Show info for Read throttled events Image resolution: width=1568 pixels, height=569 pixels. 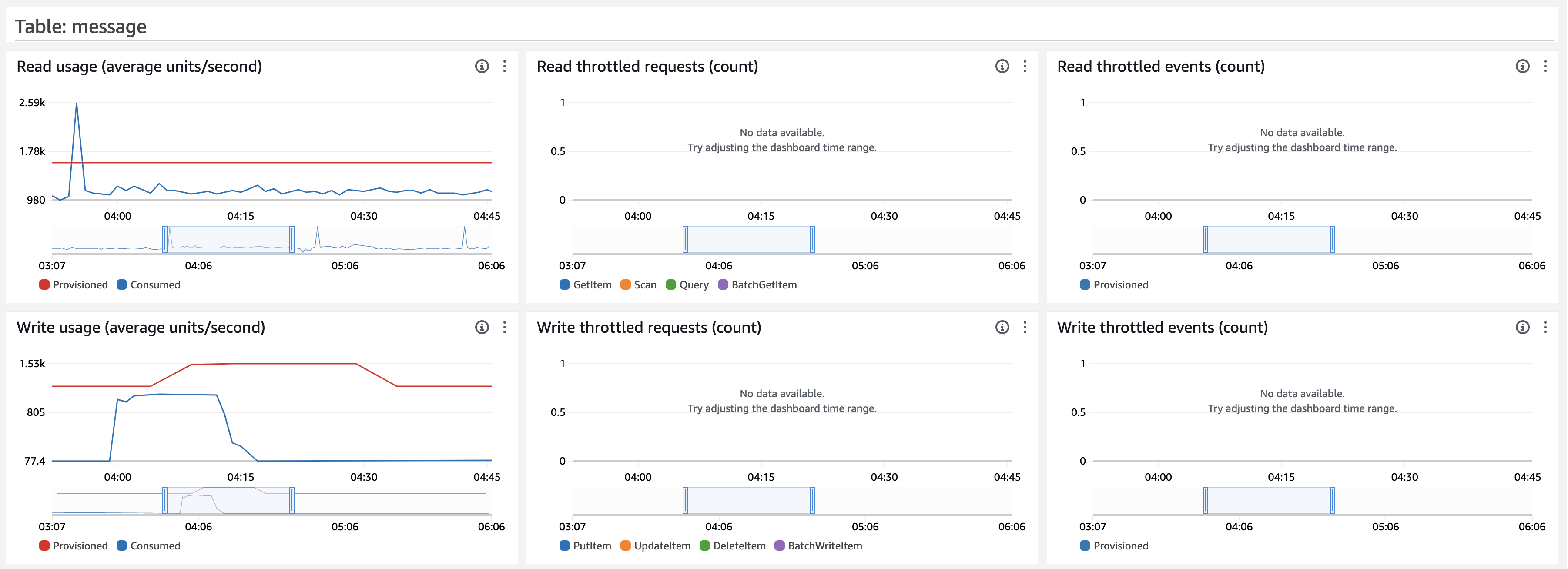1522,66
